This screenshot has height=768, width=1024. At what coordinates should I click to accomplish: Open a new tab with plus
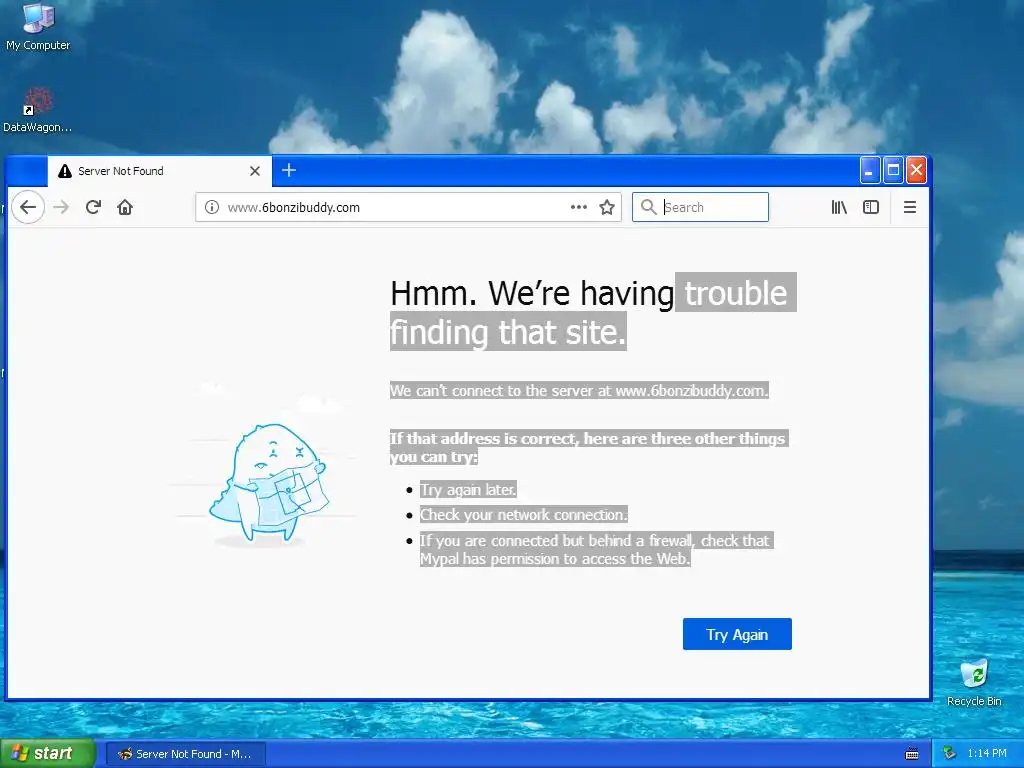[289, 170]
